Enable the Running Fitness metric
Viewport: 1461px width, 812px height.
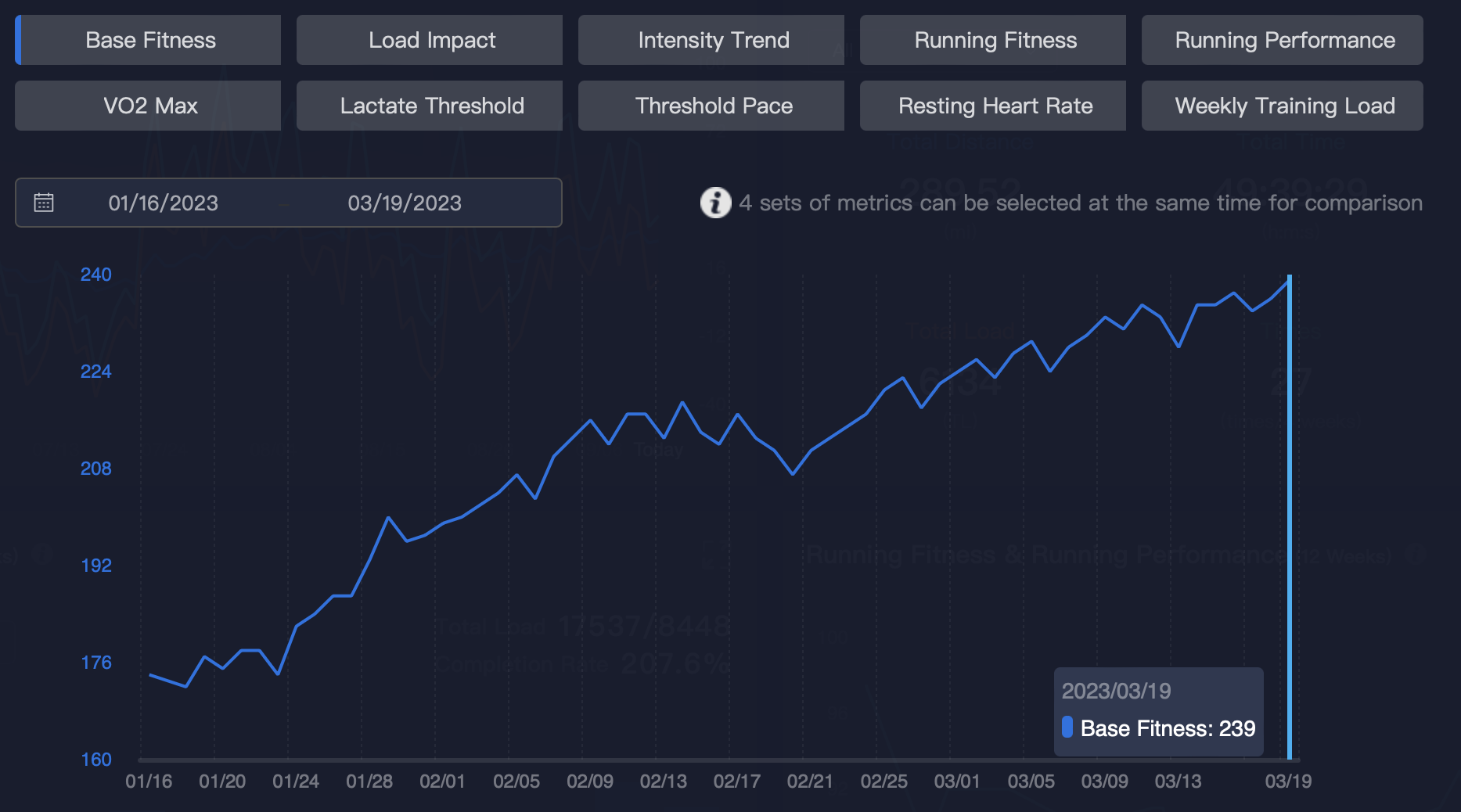[x=993, y=40]
